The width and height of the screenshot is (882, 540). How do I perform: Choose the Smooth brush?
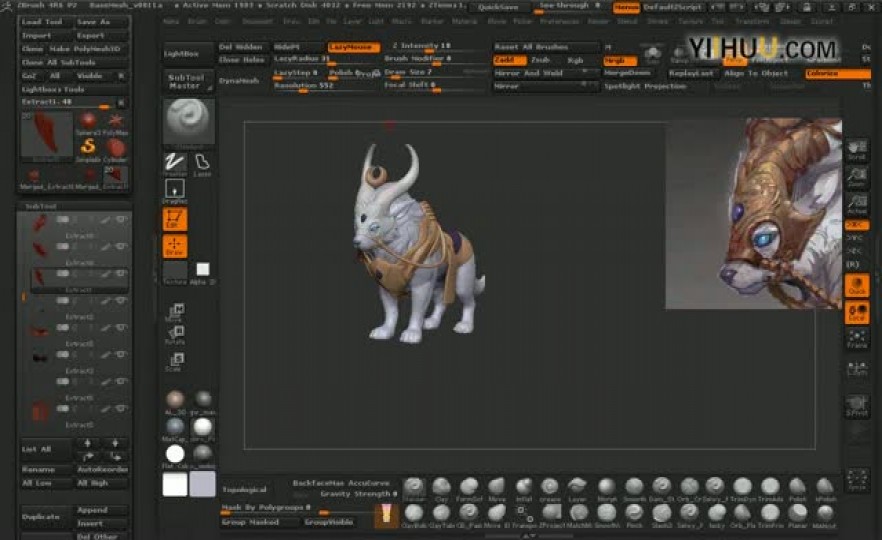(x=634, y=489)
